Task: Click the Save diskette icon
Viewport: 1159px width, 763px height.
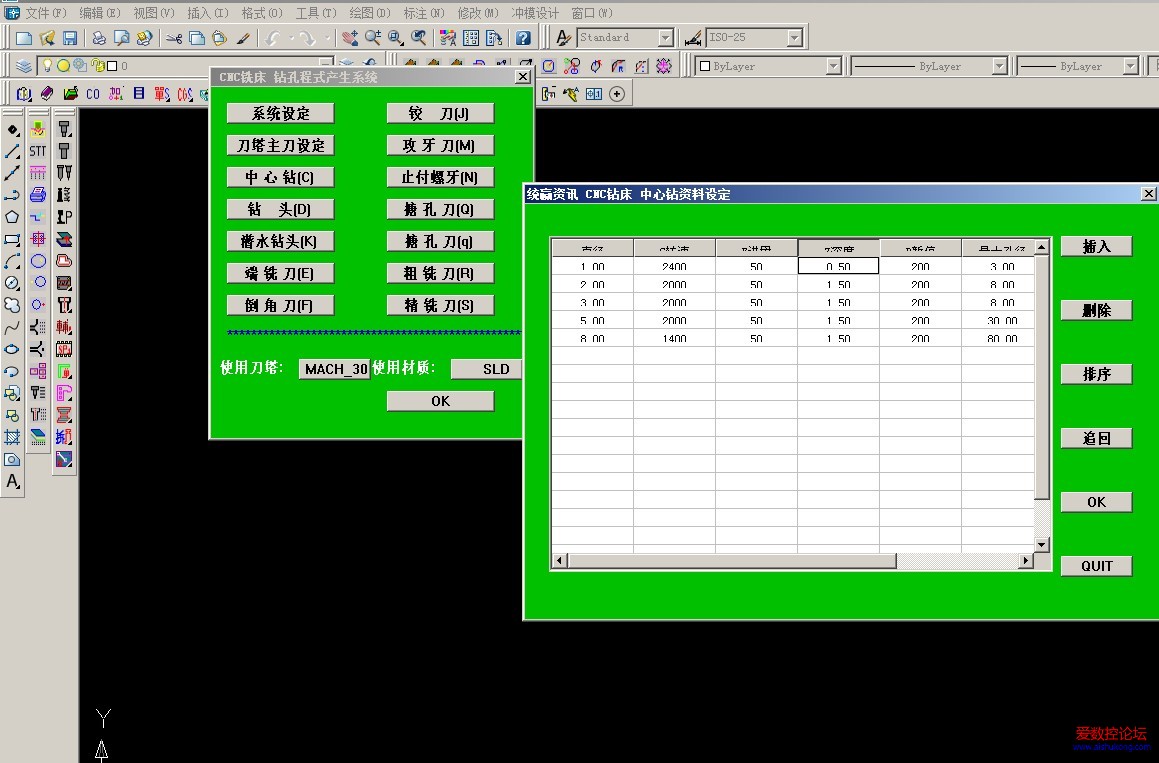Action: pyautogui.click(x=69, y=38)
